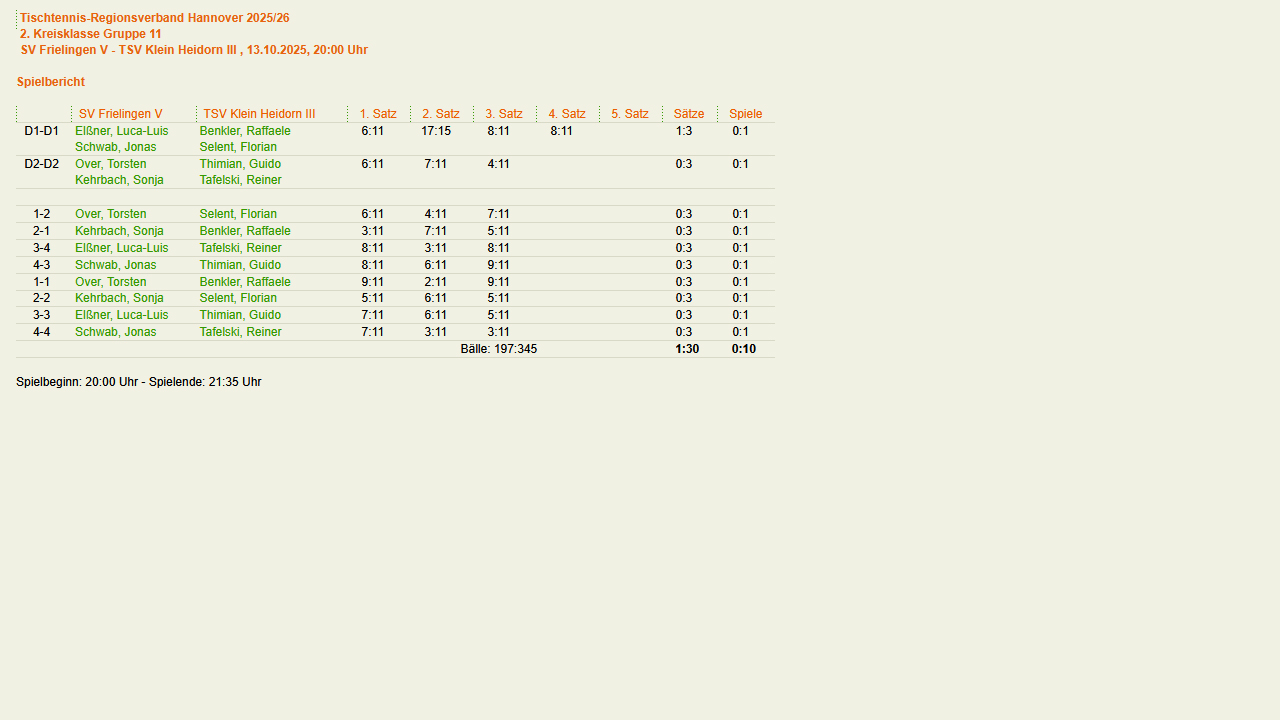Select Over, Torsten in the D2-D2 row
Screen dimensions: 1280x720
point(110,164)
